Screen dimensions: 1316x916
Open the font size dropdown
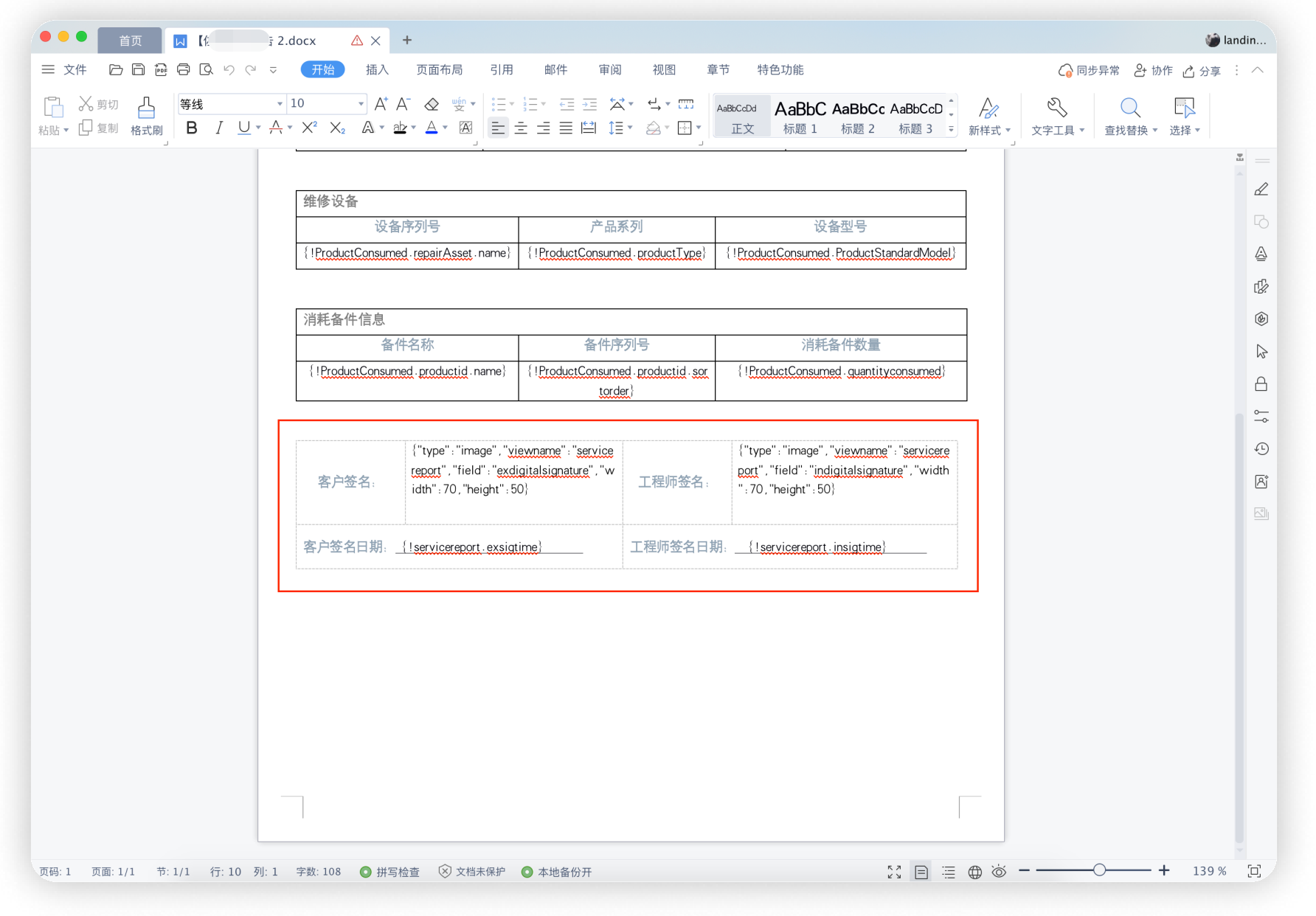(x=361, y=104)
